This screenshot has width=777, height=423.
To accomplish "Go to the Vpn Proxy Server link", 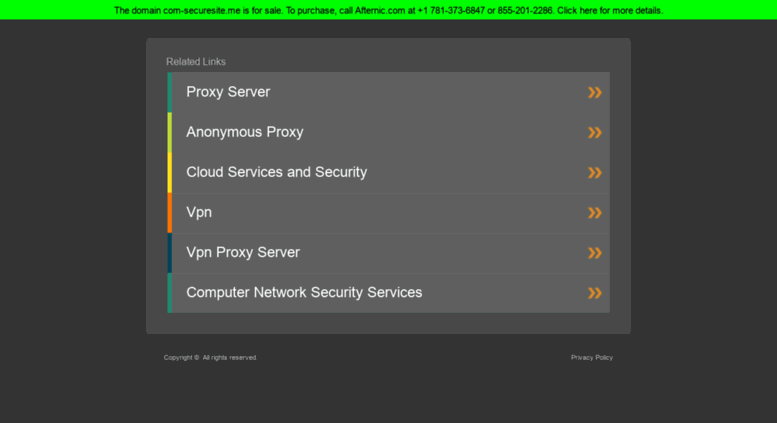I will coord(243,253).
